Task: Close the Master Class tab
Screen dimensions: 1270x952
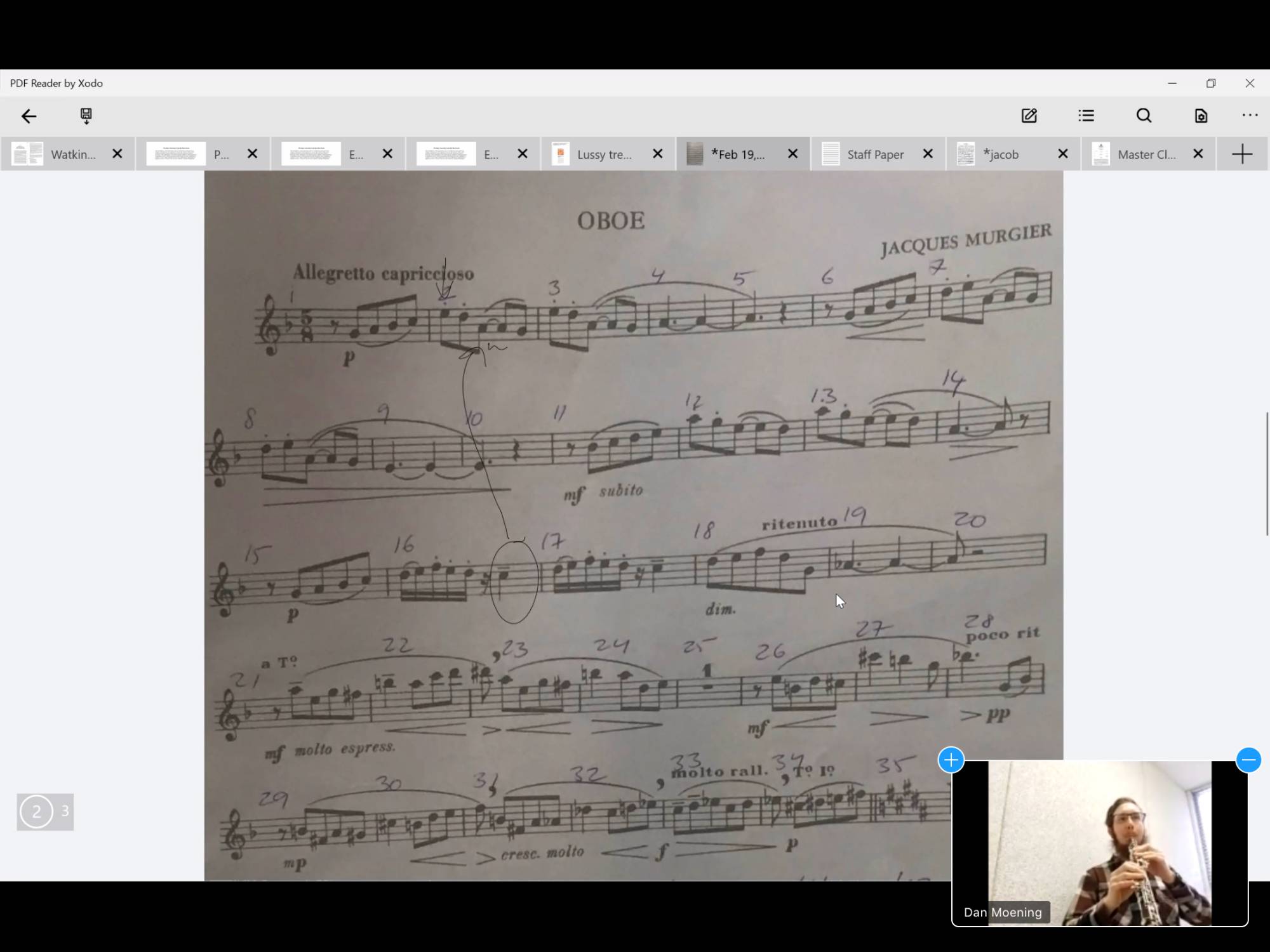Action: 1198,154
